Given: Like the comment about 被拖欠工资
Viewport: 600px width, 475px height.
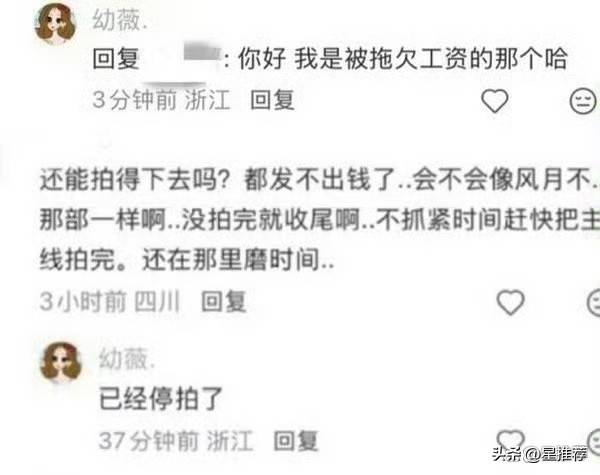Looking at the screenshot, I should (495, 101).
